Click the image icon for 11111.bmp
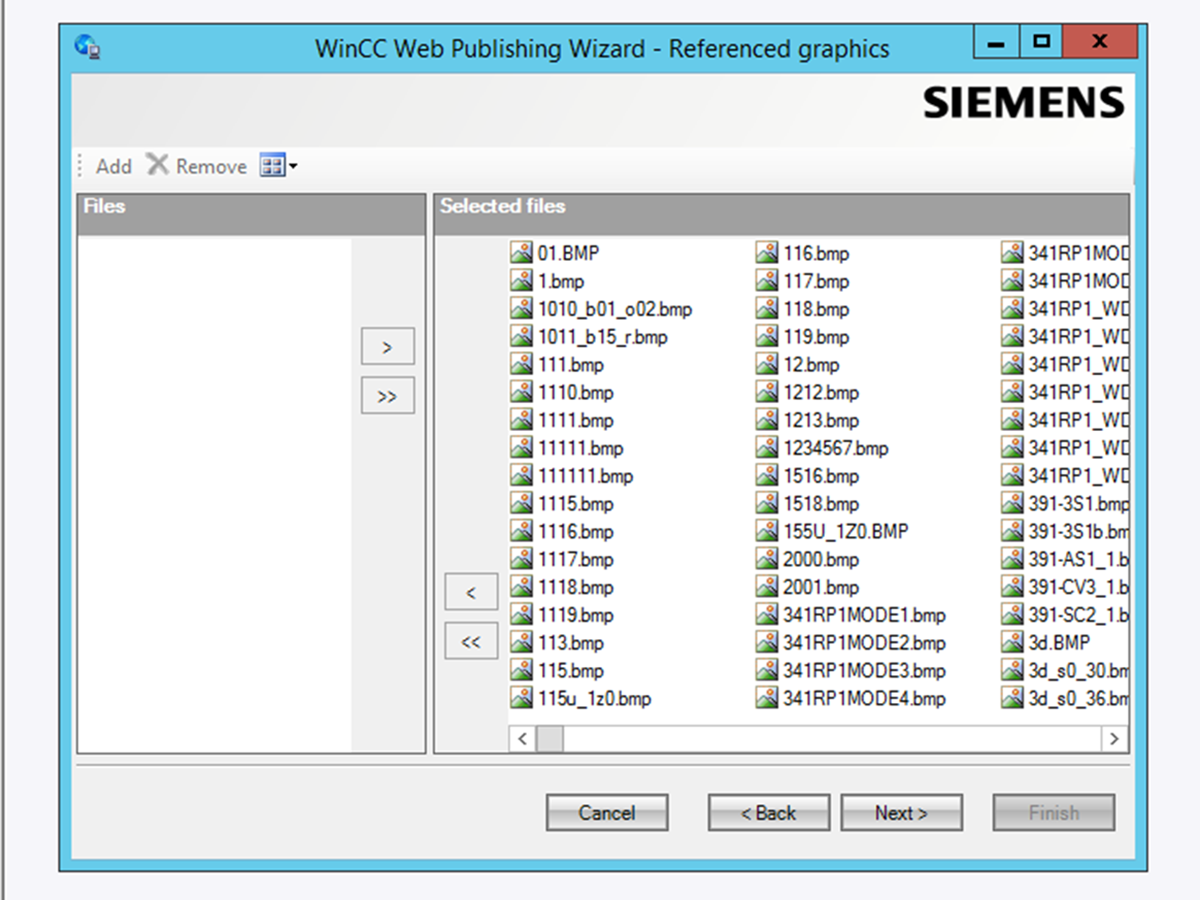 click(x=521, y=448)
